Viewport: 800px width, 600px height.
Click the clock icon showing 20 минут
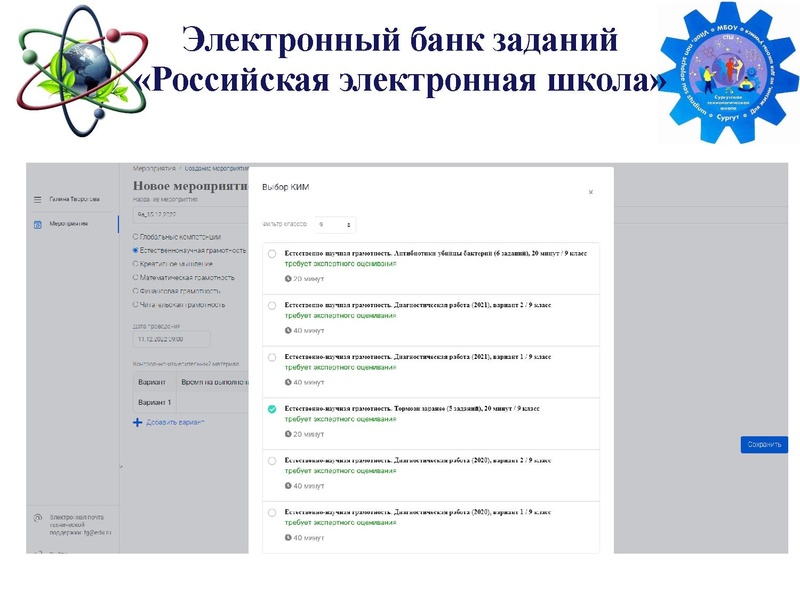(287, 278)
